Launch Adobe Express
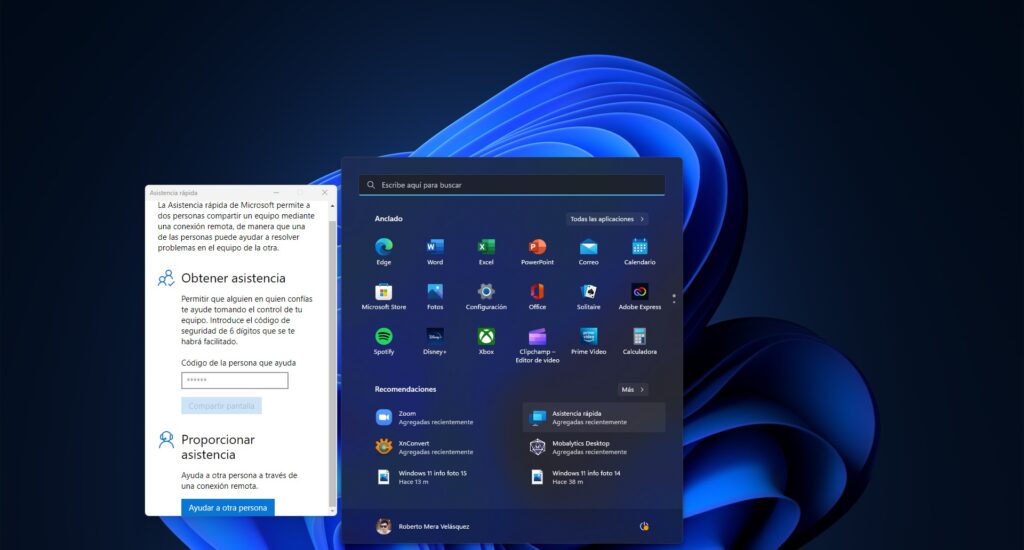This screenshot has width=1024, height=550. (639, 296)
